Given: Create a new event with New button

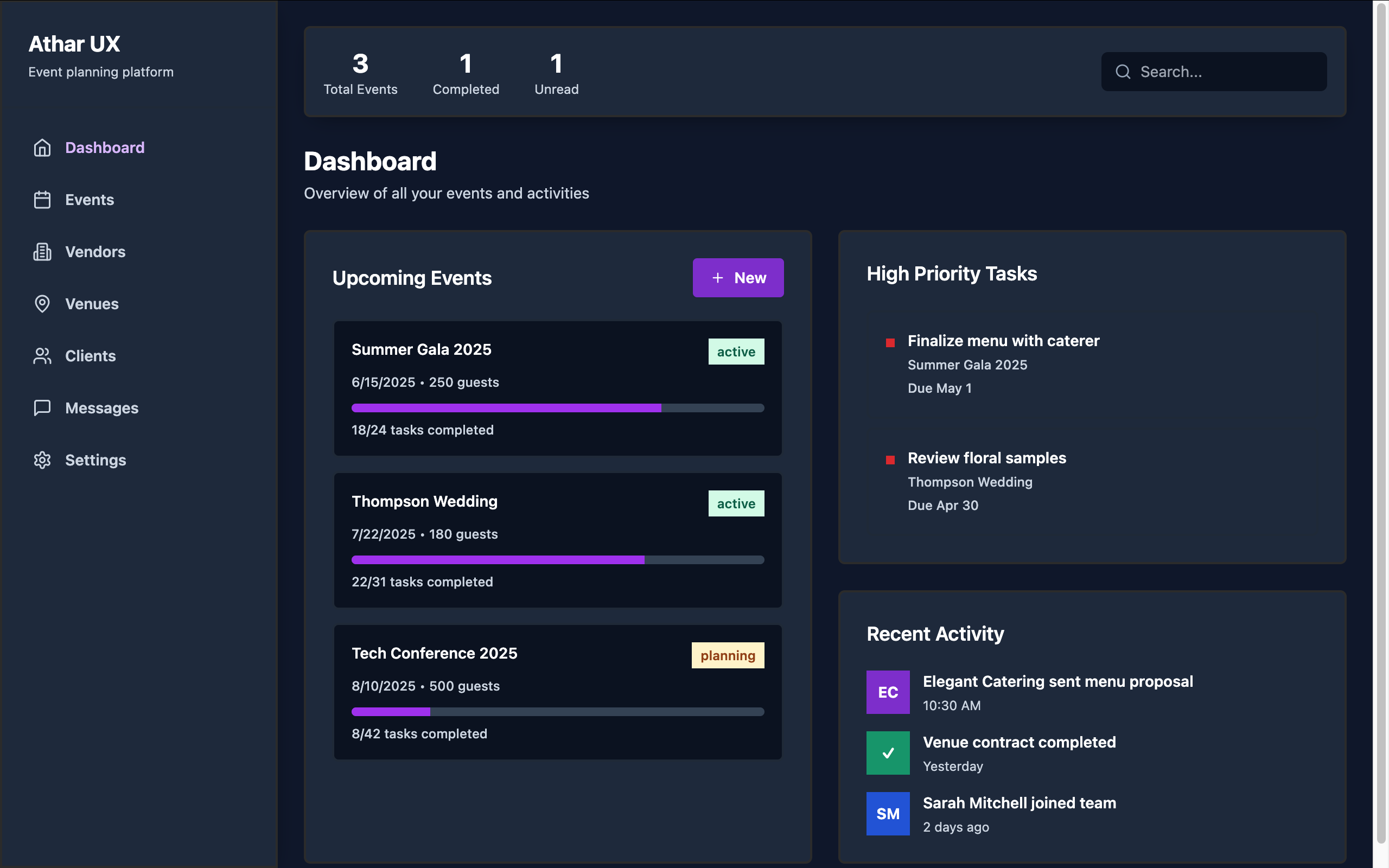Looking at the screenshot, I should coord(737,278).
